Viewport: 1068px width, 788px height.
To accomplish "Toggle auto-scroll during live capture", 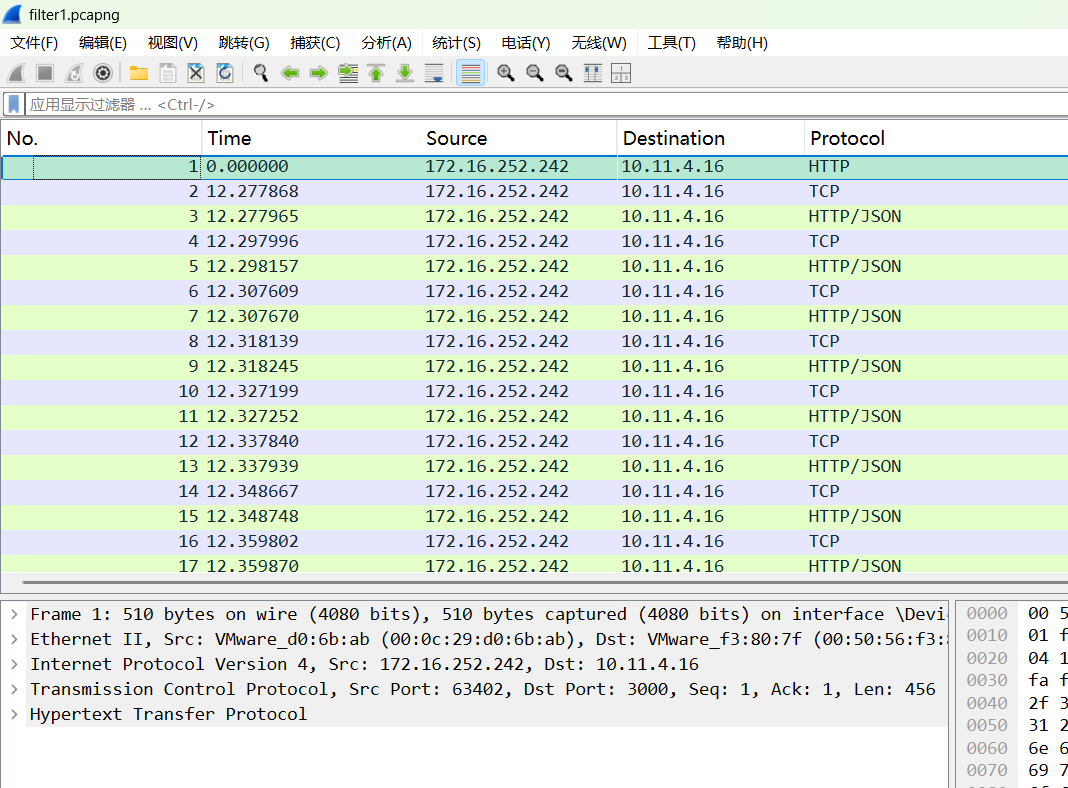I will pos(434,73).
